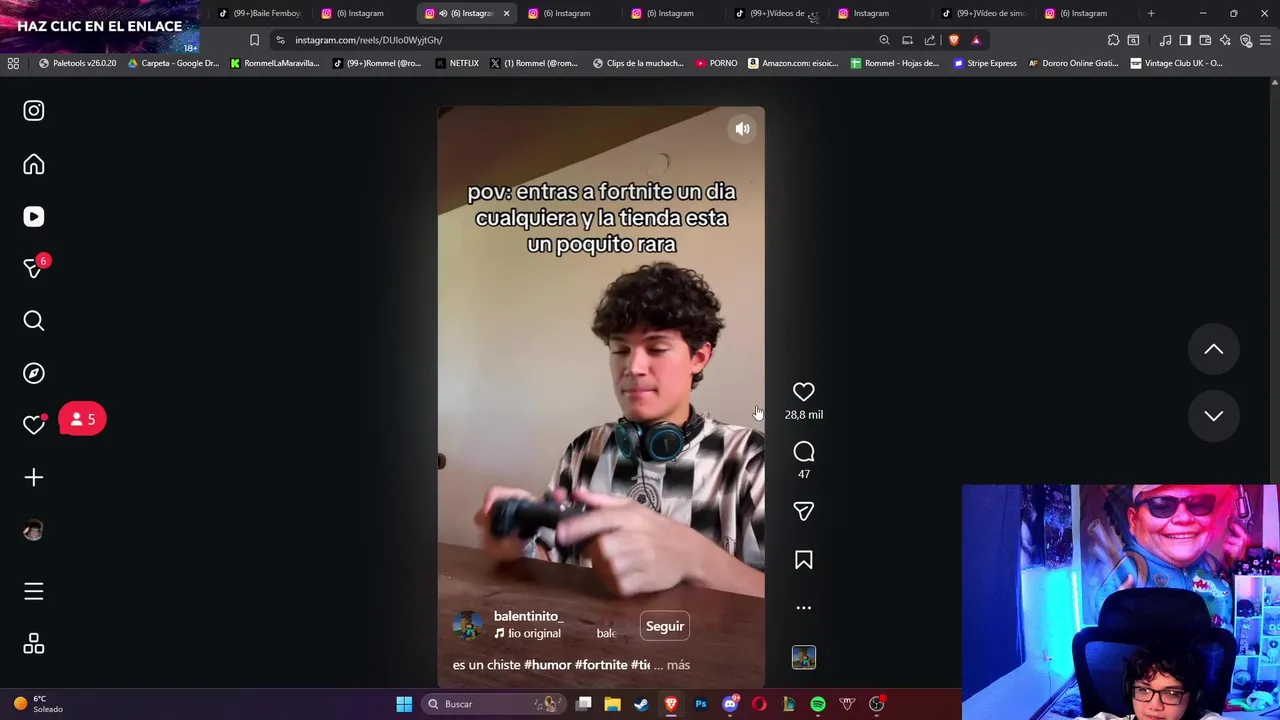1280x720 pixels.
Task: Click the balentinito_ avatar
Action: click(468, 626)
